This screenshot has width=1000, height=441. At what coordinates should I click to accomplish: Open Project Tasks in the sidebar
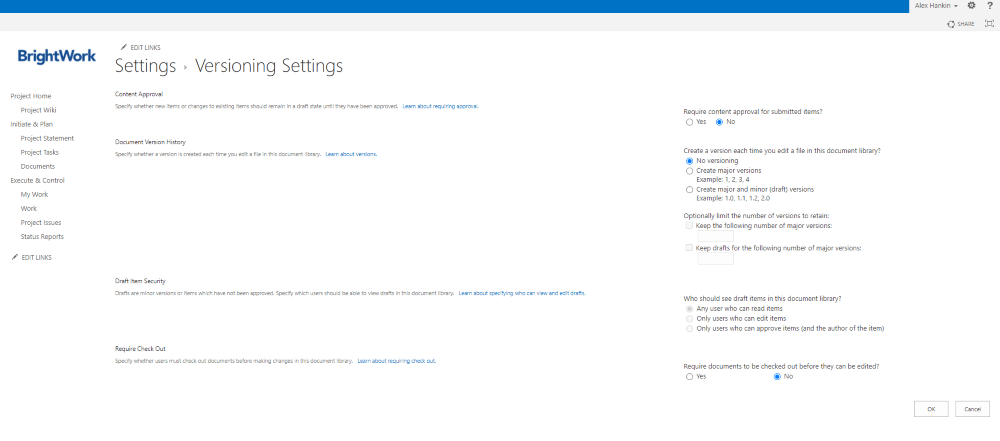41,152
